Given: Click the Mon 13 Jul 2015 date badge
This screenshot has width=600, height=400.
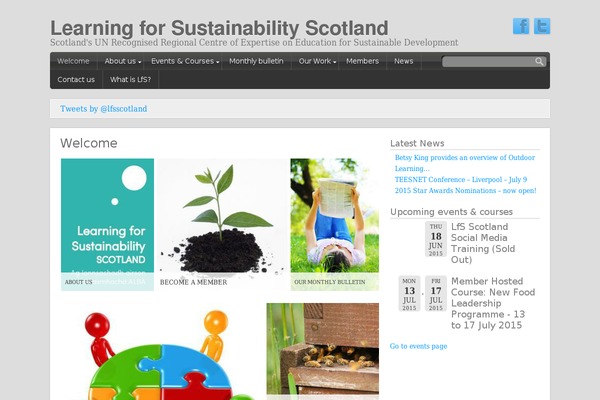Looking at the screenshot, I should (x=409, y=294).
